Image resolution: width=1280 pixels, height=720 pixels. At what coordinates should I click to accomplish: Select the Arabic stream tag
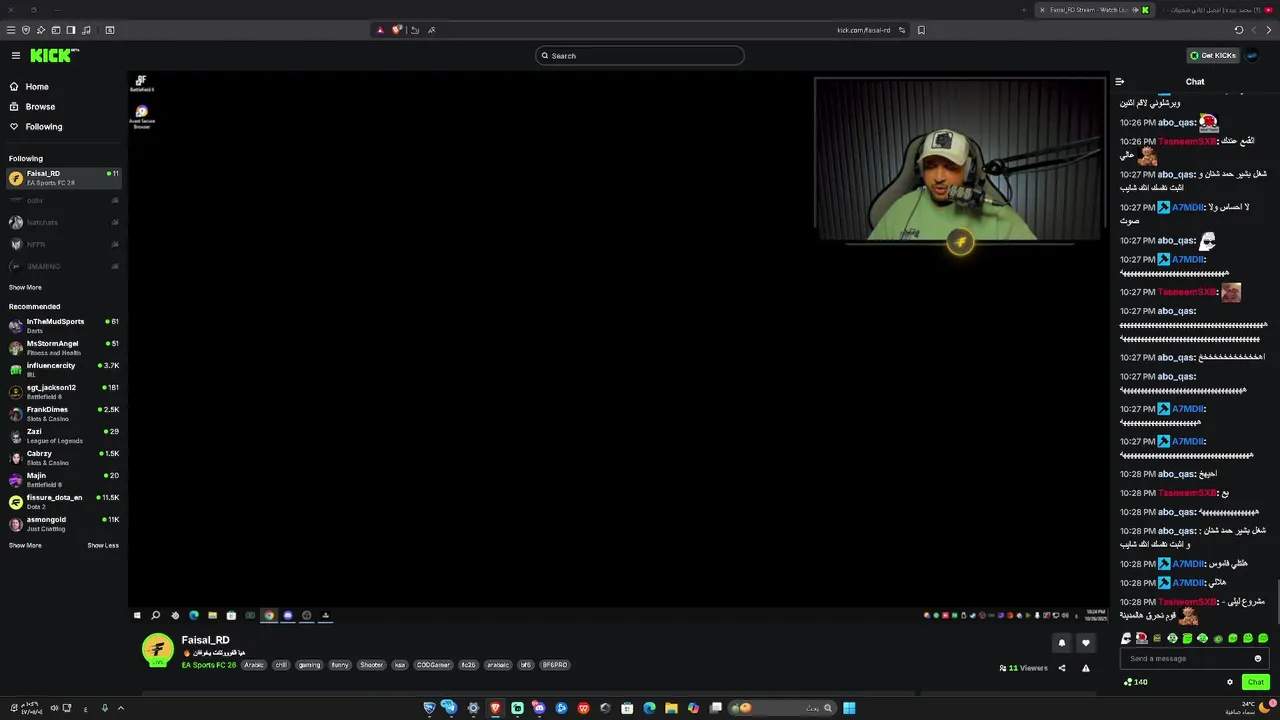(x=254, y=665)
